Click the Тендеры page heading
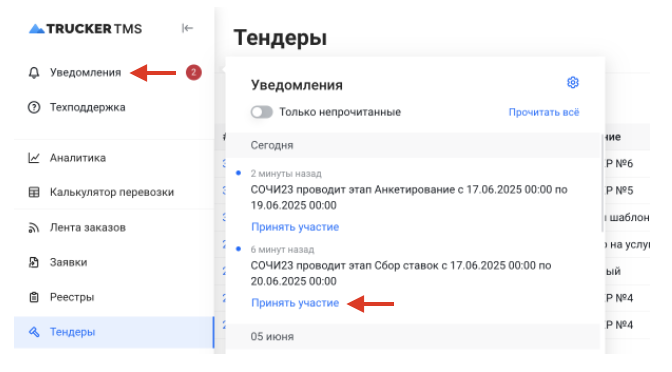Screen dimensions: 672x372 coord(280,37)
